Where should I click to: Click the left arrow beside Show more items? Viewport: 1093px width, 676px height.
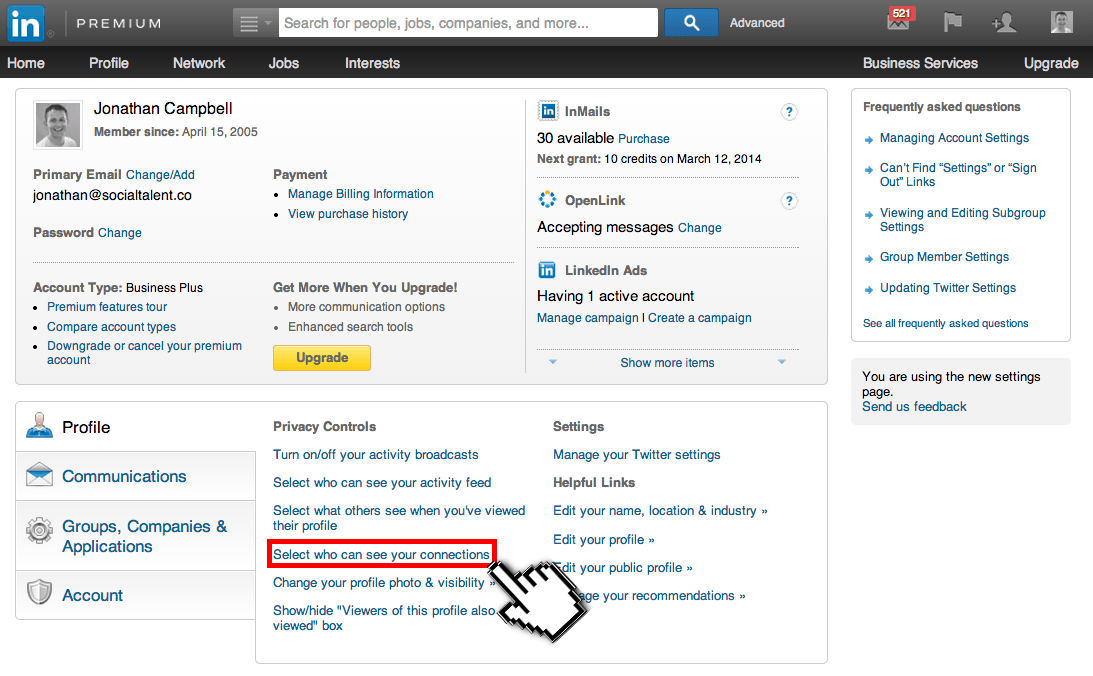click(553, 362)
